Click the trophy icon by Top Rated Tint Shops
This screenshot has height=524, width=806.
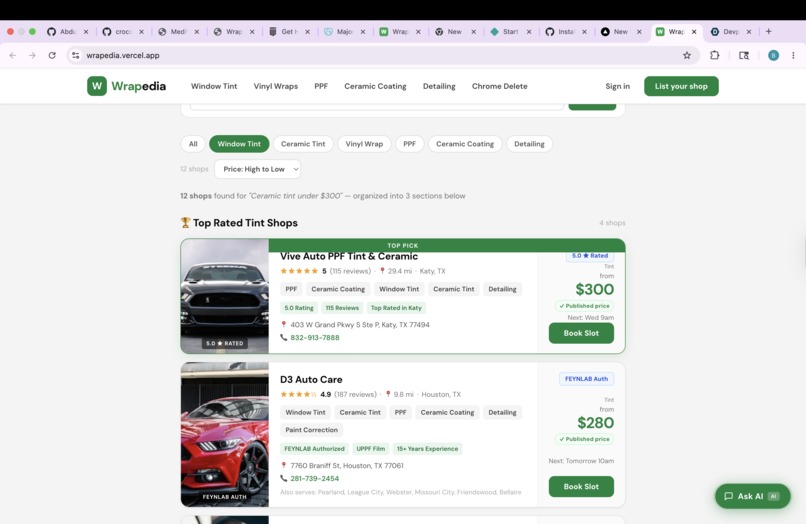(186, 222)
